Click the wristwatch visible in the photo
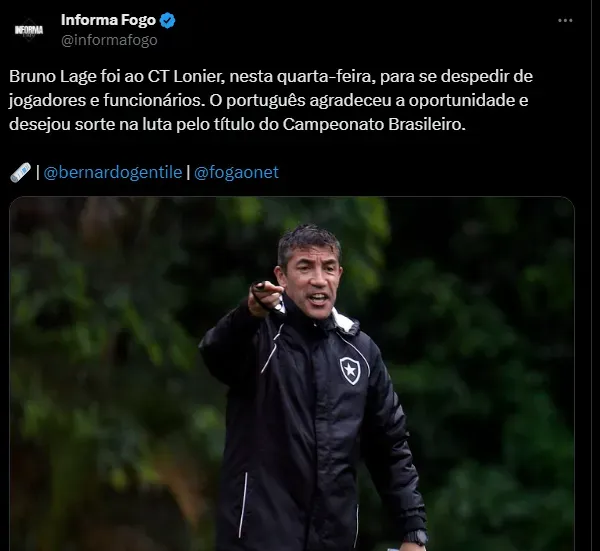 pyautogui.click(x=416, y=537)
